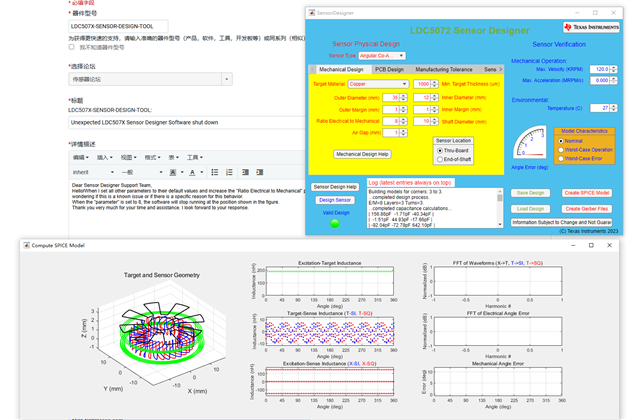Click the decrease indent icon in editor
Image resolution: width=640 pixels, height=420 pixels.
click(245, 172)
